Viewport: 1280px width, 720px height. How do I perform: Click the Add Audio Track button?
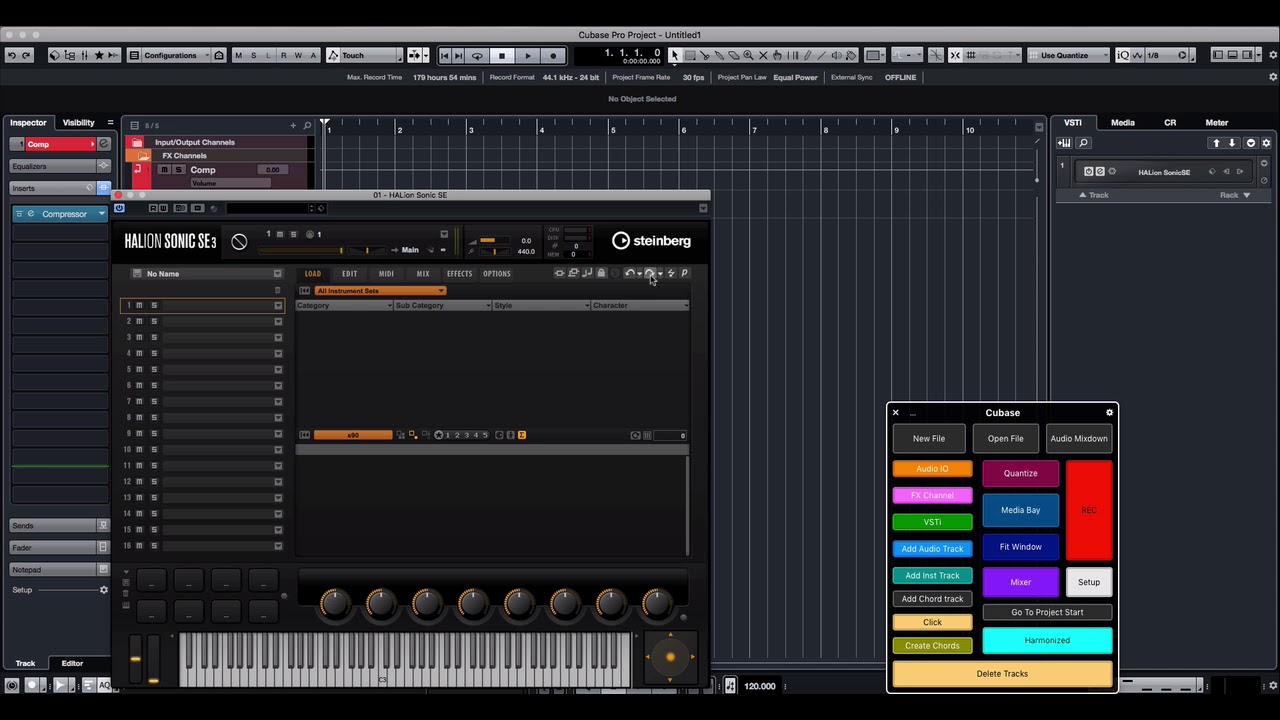[x=932, y=548]
